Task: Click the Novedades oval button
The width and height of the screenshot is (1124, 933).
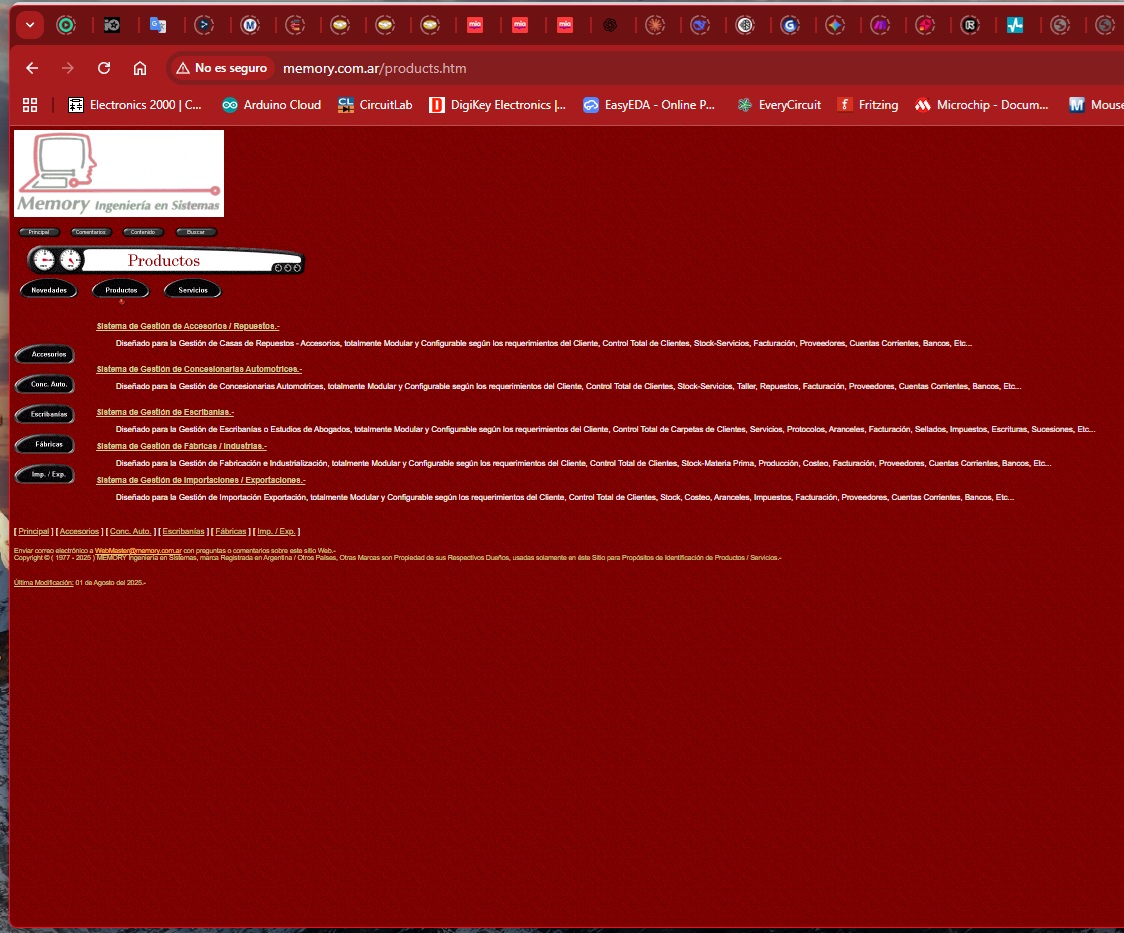Action: (x=48, y=290)
